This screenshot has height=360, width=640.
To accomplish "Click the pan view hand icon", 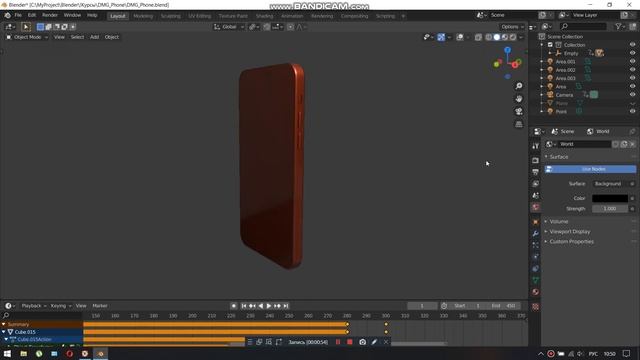I will click(519, 99).
